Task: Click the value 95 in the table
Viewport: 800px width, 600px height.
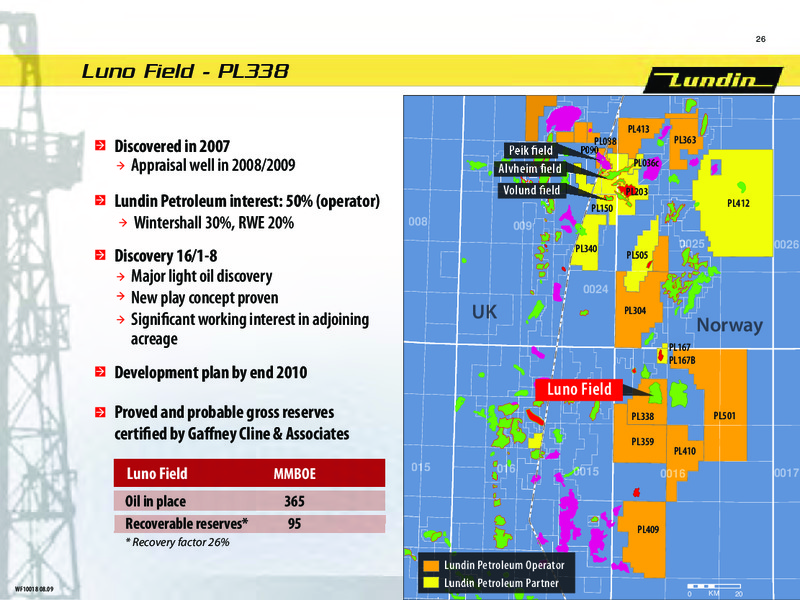Action: (x=294, y=523)
